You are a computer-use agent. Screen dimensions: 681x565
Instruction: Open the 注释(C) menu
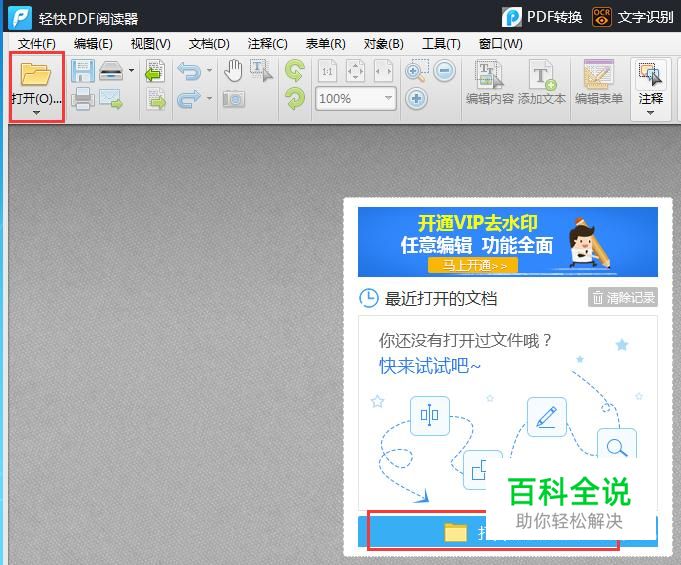(267, 44)
